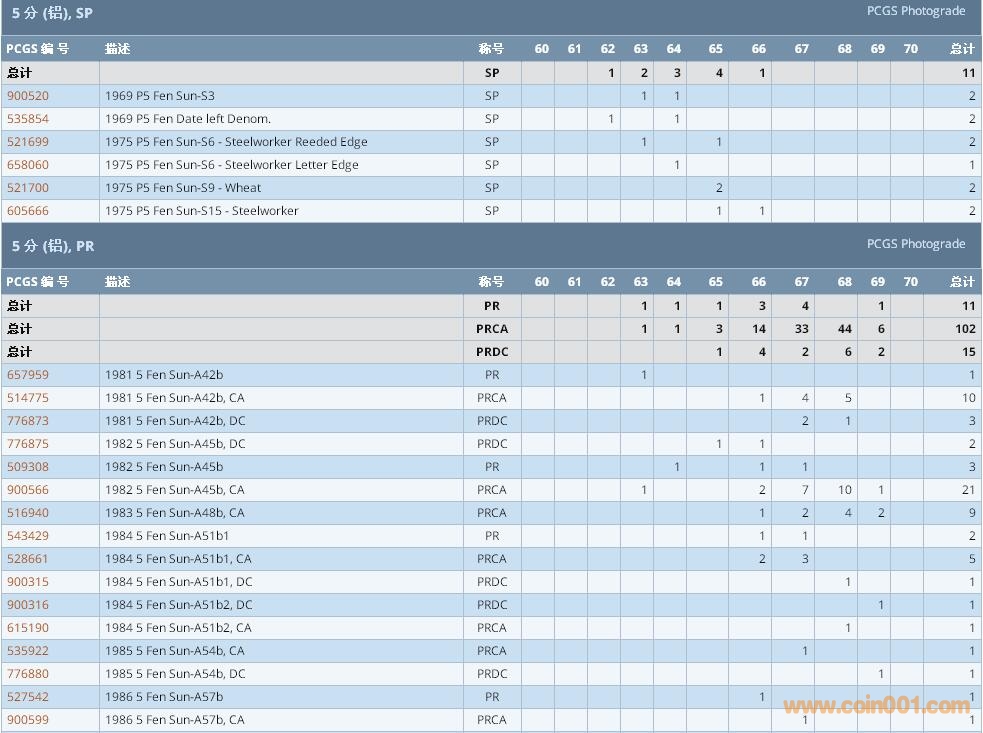Viewport: 983px width, 733px height.
Task: Click grade 68 count for 1983 Sun-A48b, CA
Action: coord(848,513)
